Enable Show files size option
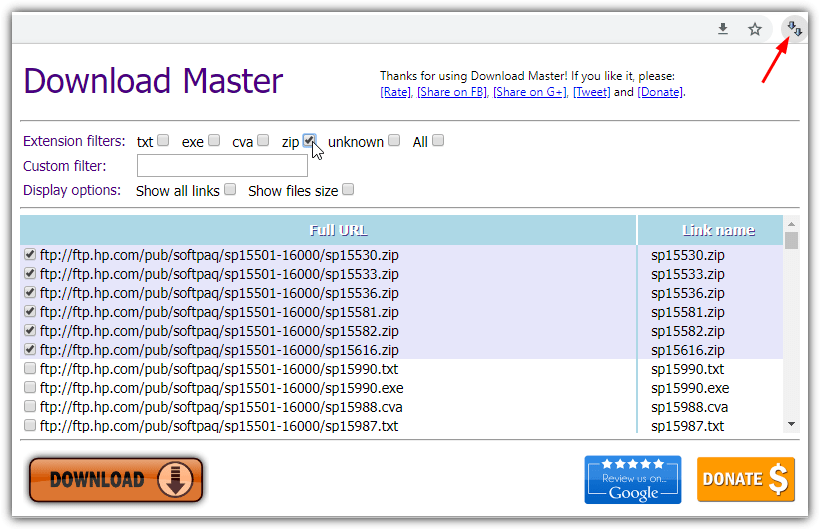The height and width of the screenshot is (529, 820). pos(348,190)
